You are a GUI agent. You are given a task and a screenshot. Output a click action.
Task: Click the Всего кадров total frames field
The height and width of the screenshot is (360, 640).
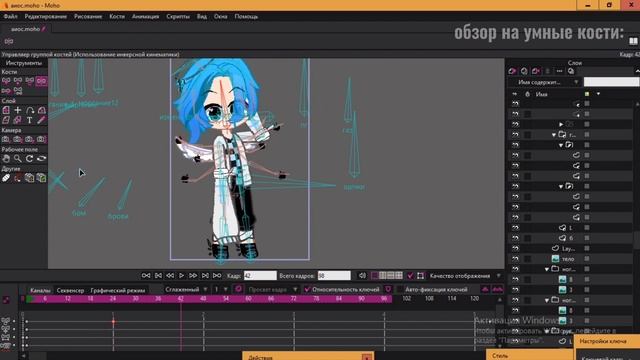click(x=334, y=276)
